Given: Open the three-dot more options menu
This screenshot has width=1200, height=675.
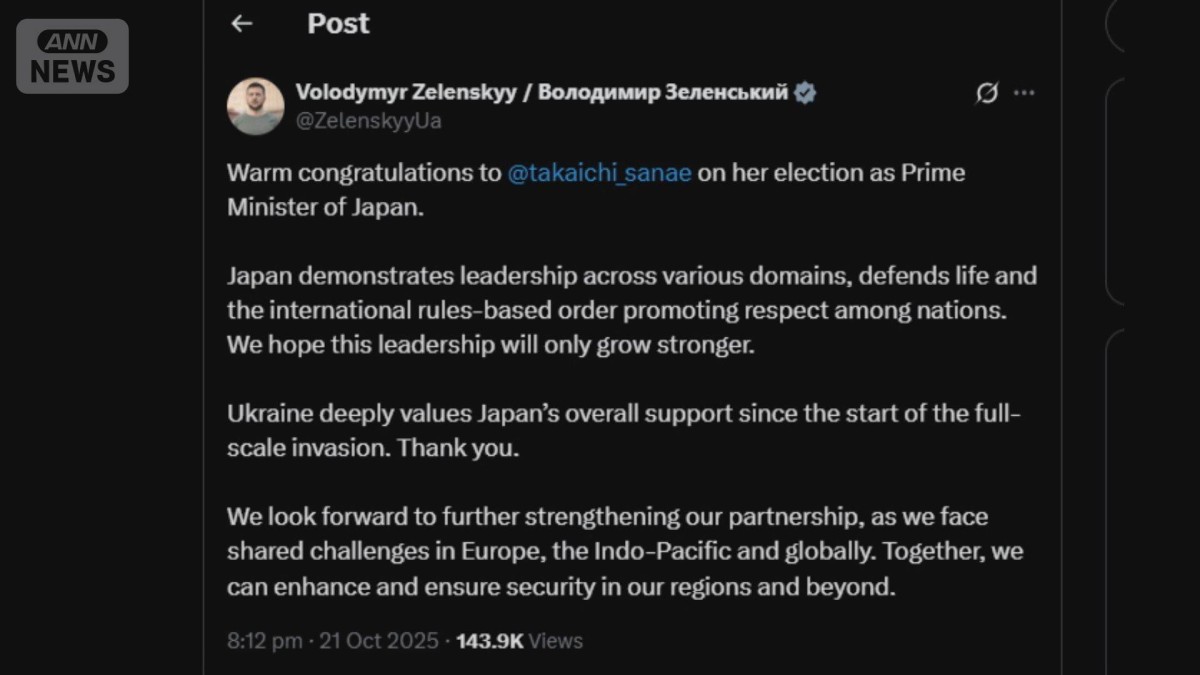Looking at the screenshot, I should pos(1024,93).
